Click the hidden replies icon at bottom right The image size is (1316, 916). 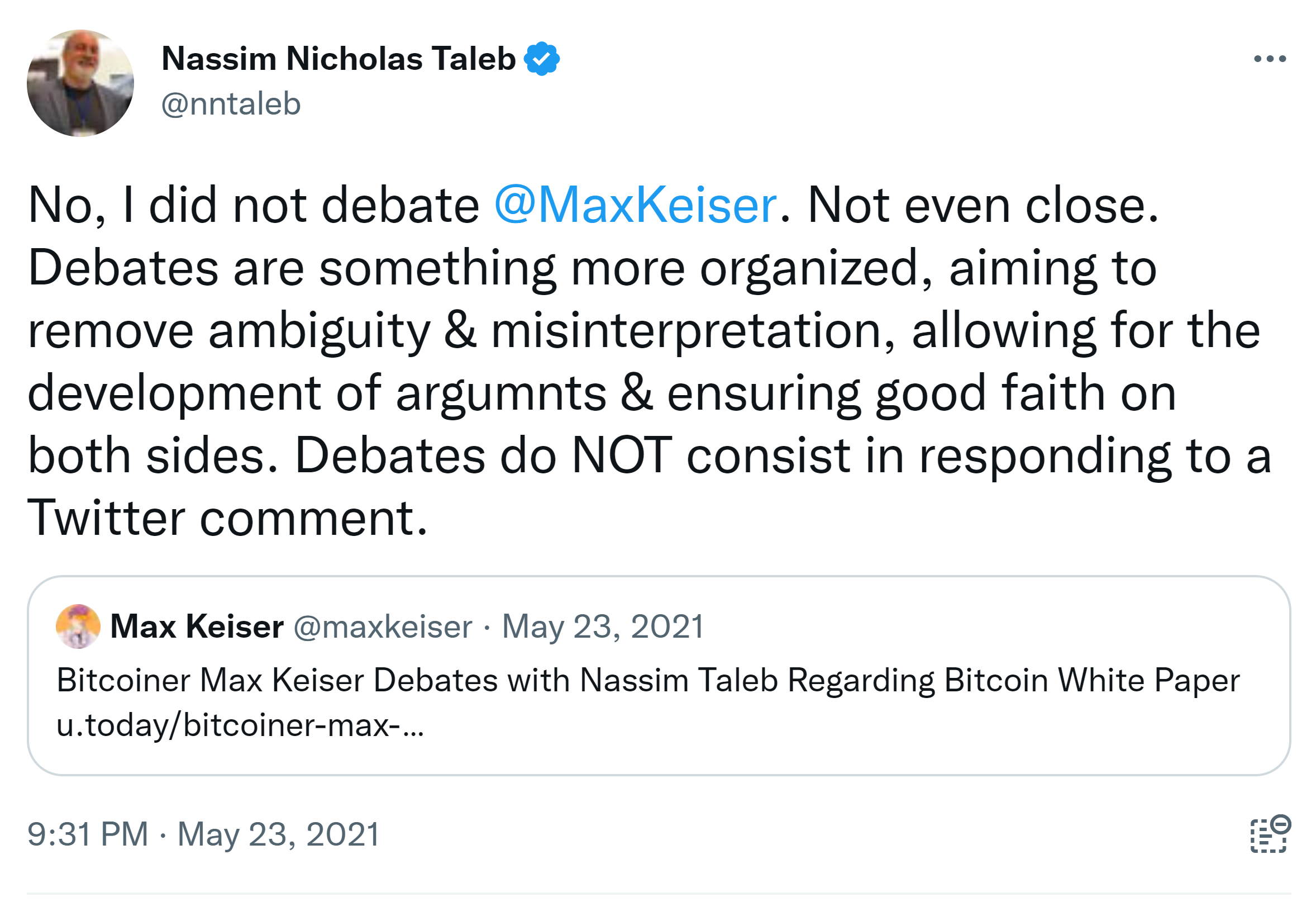coord(1269,833)
